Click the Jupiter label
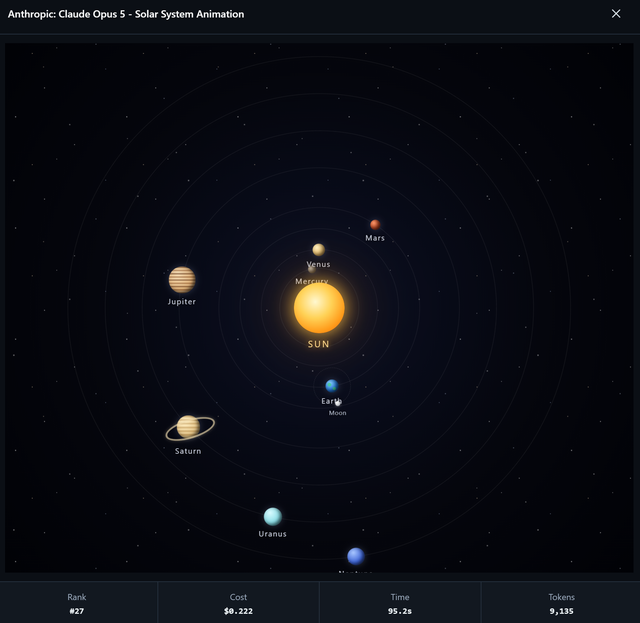The width and height of the screenshot is (640, 623). [182, 302]
